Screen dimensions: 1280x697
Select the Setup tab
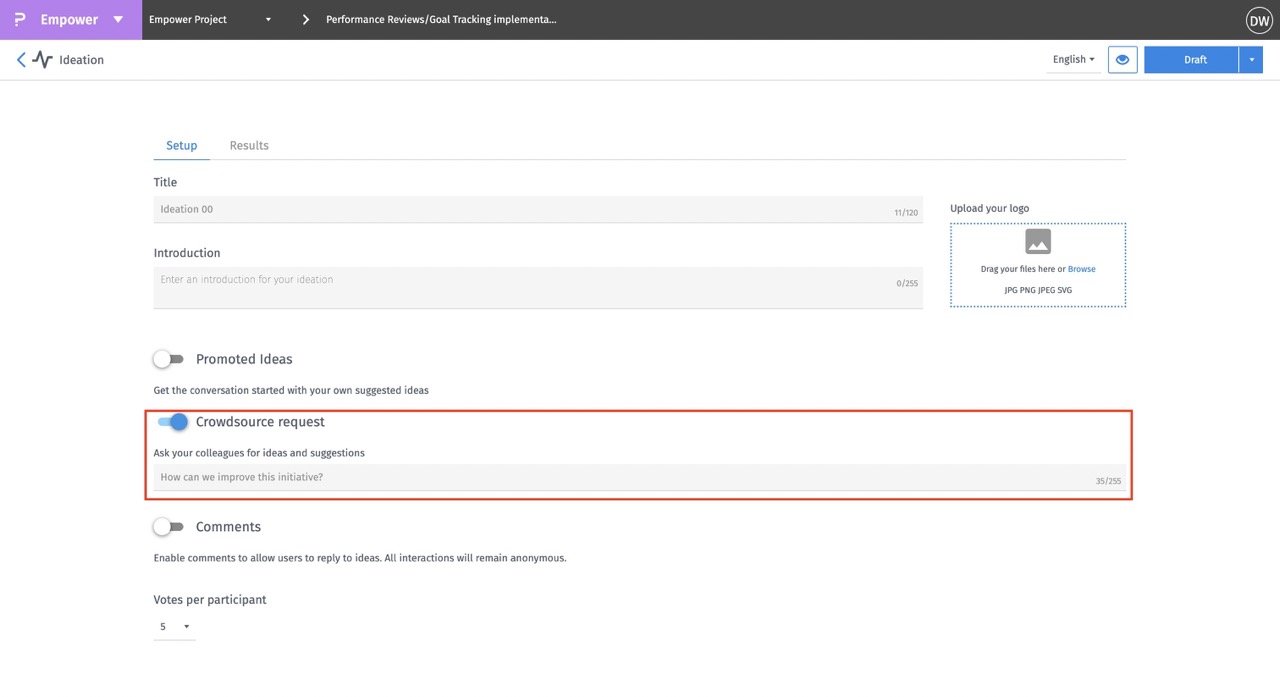coord(181,146)
